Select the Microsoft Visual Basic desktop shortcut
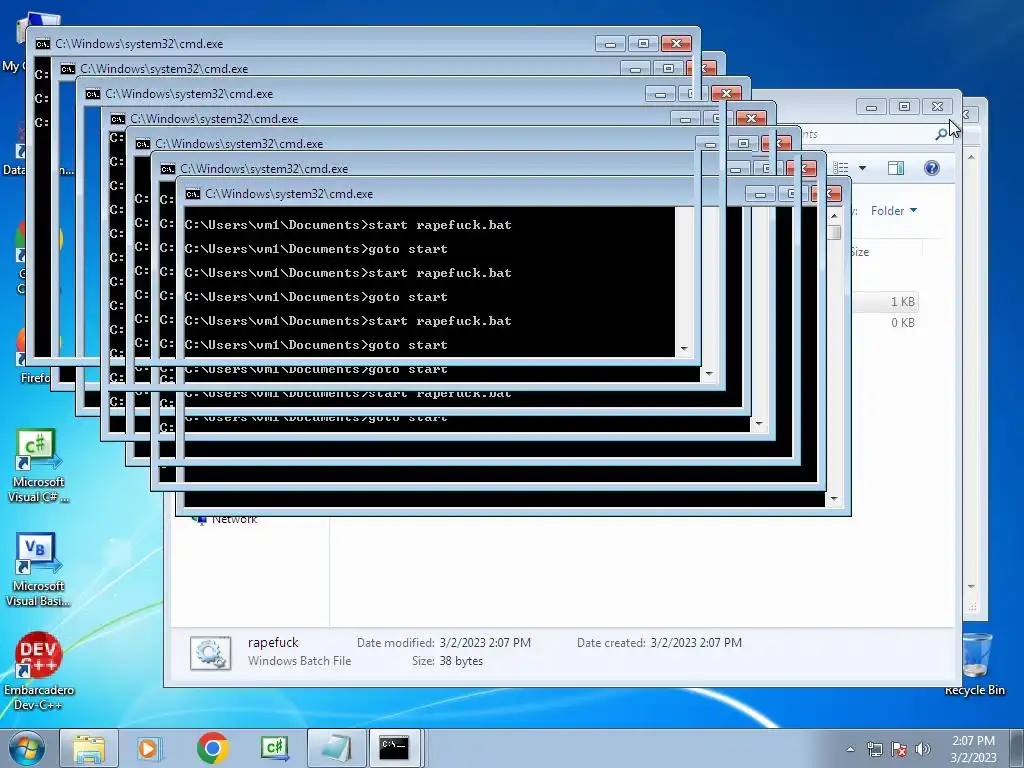This screenshot has height=768, width=1024. (39, 570)
